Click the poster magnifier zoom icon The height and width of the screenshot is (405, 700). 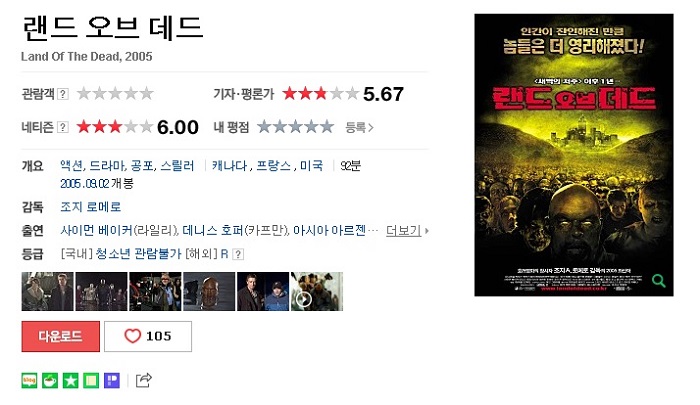[x=658, y=280]
